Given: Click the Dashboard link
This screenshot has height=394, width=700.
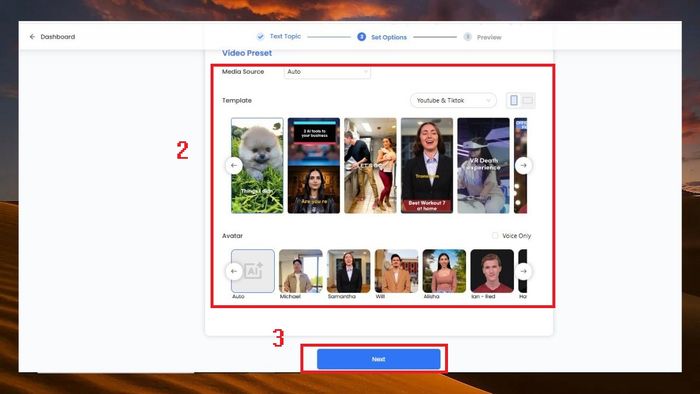Looking at the screenshot, I should point(58,37).
